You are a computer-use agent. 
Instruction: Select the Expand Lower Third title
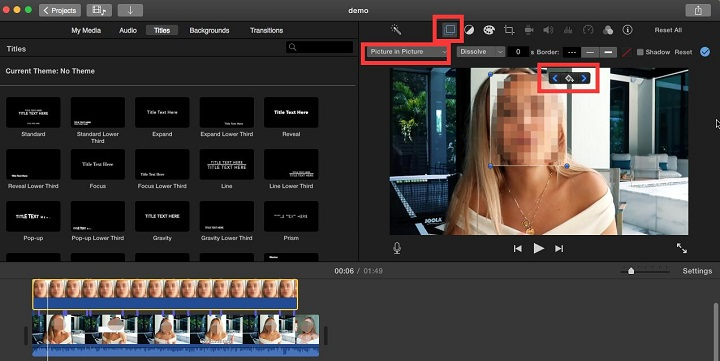pyautogui.click(x=227, y=112)
